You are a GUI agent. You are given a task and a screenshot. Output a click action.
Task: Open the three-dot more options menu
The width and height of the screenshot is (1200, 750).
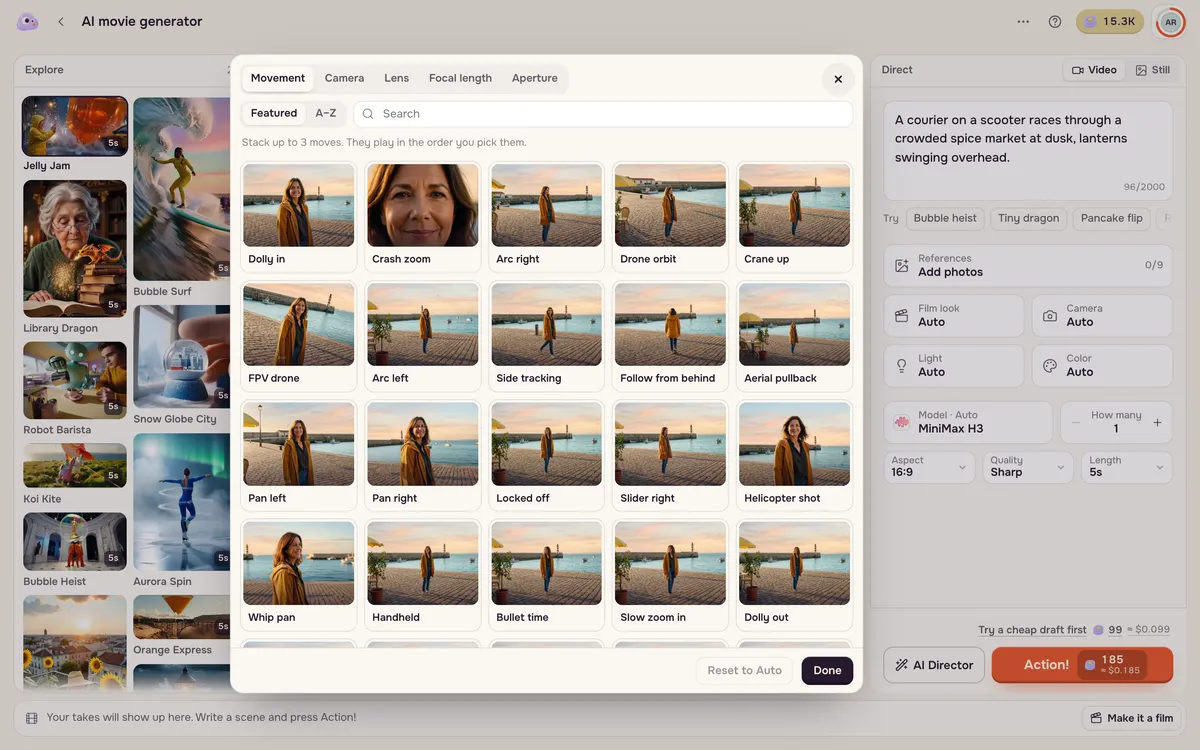click(x=1023, y=21)
